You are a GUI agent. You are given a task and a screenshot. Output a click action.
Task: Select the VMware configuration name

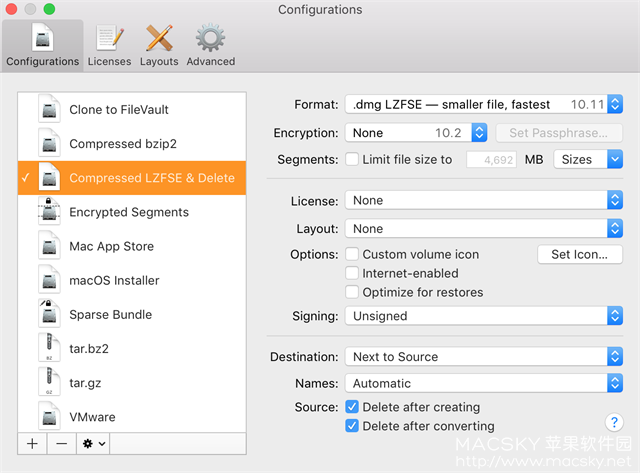[x=92, y=417]
